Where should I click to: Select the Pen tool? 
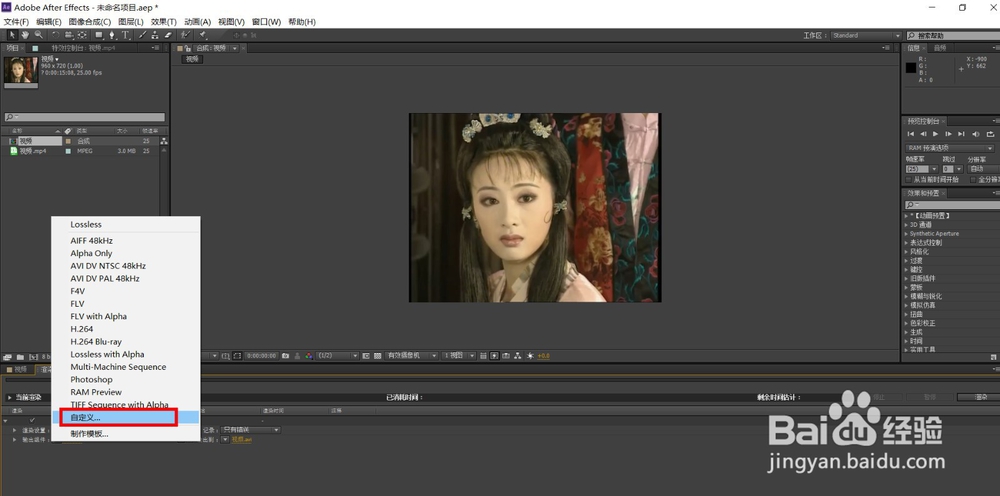click(112, 35)
